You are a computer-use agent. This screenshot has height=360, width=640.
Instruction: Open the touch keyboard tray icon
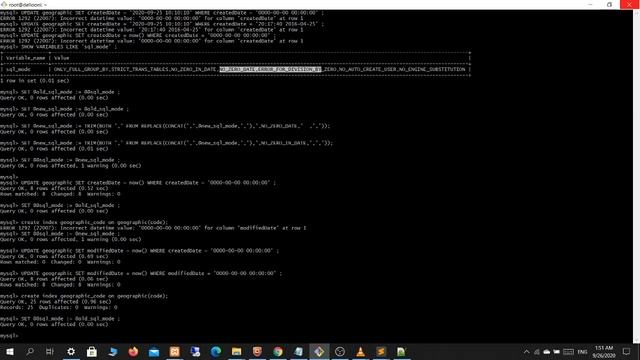568,352
